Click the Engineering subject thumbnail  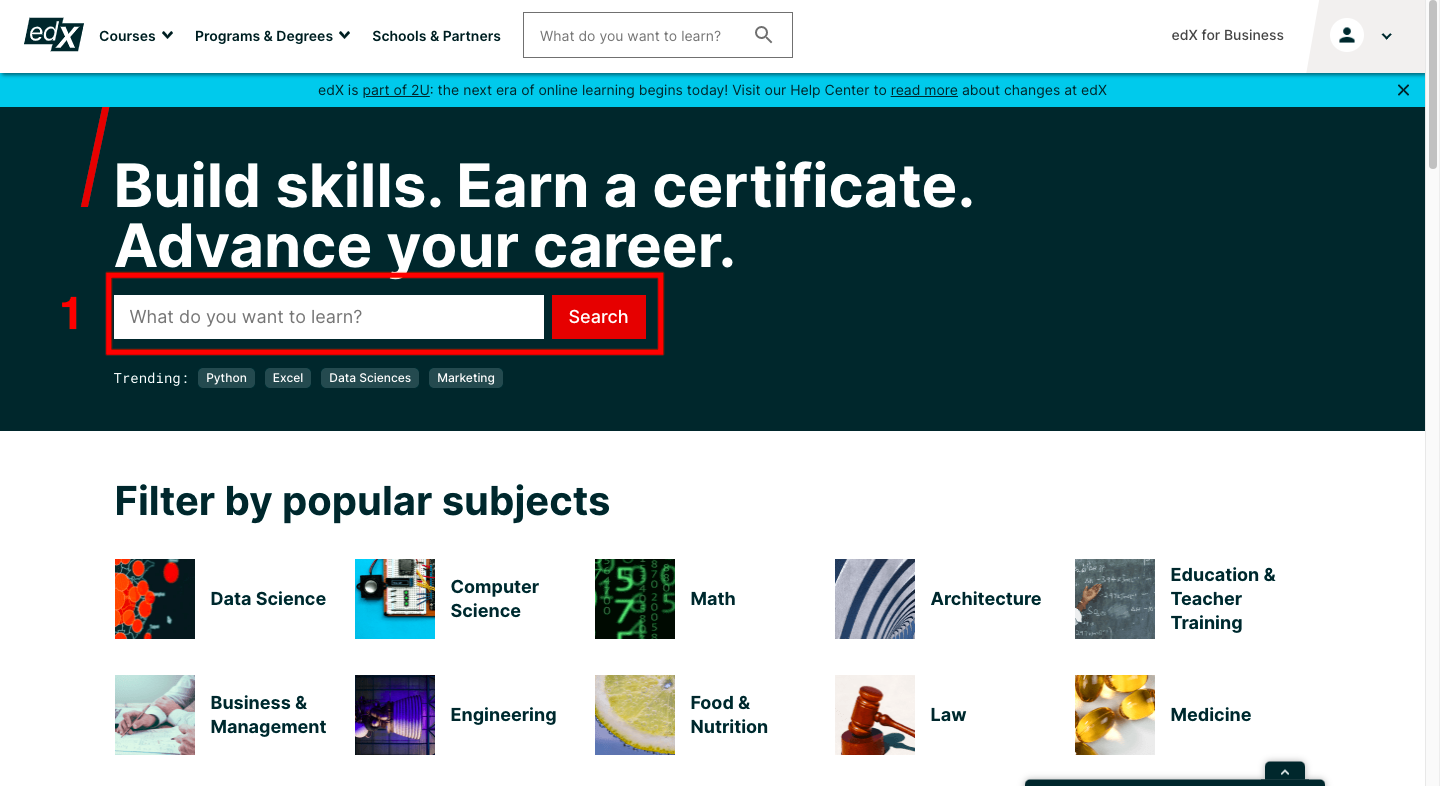click(x=395, y=715)
